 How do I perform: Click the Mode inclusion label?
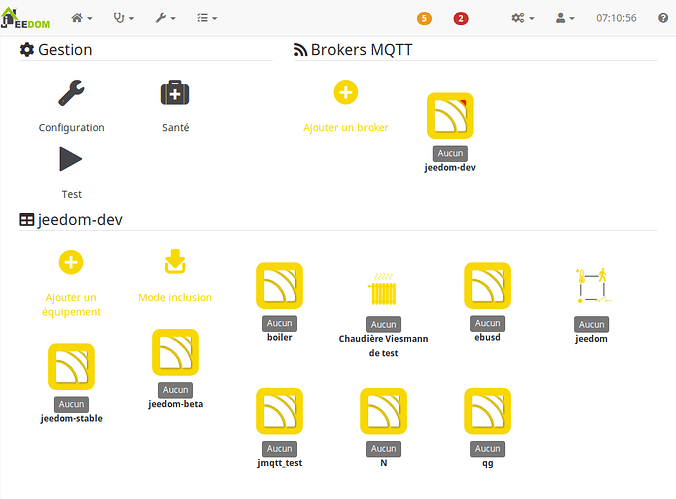pos(175,298)
